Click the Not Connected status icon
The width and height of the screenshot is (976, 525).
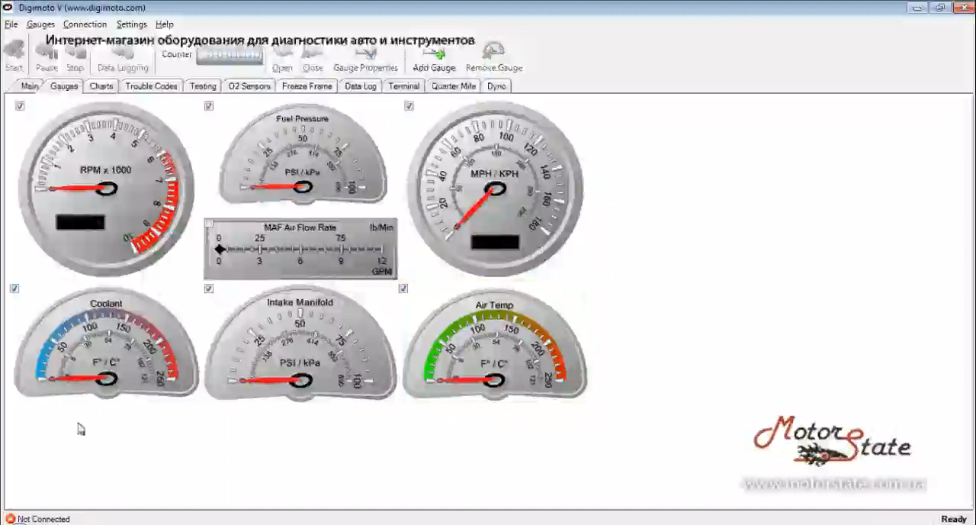(11, 518)
